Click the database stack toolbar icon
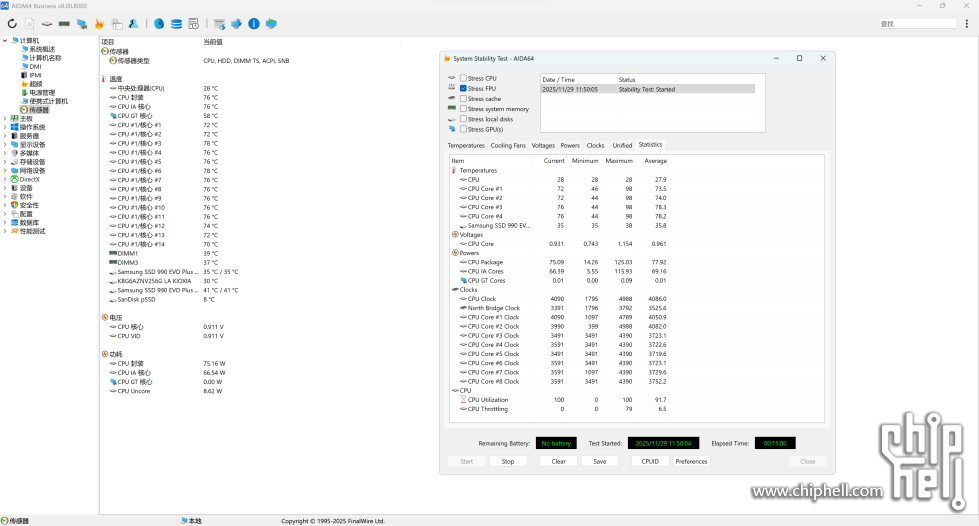This screenshot has height=526, width=979. click(176, 23)
